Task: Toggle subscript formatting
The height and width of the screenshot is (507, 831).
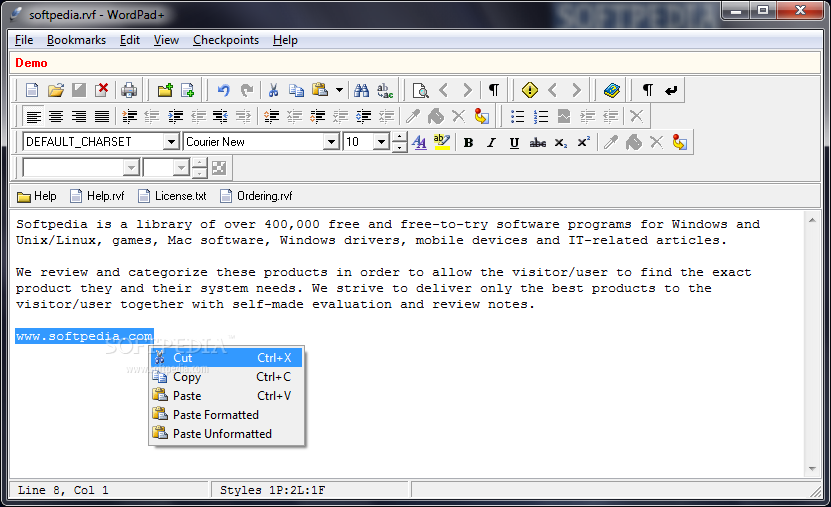Action: pos(561,142)
